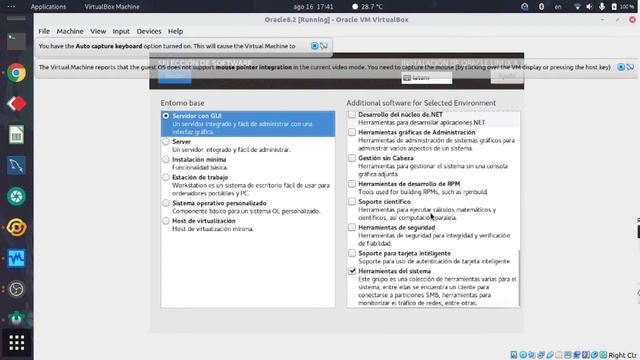Enable the Gestión sin Cabeza add-on
Viewport: 640px width, 360px height.
click(x=352, y=158)
